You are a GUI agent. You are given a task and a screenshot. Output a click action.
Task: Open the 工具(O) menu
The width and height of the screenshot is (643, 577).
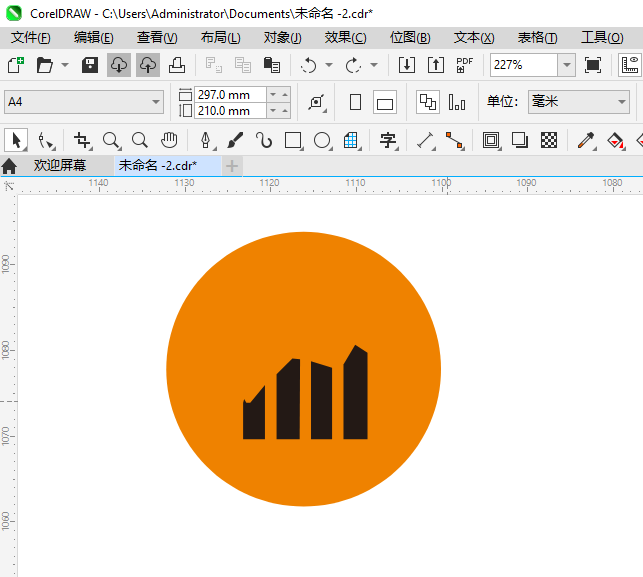pyautogui.click(x=602, y=38)
